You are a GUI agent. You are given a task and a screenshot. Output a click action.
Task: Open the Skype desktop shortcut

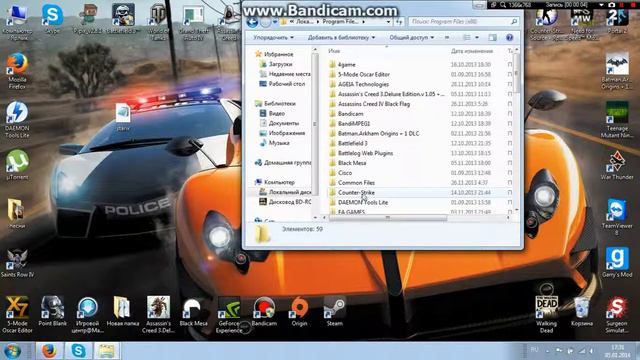pos(52,18)
